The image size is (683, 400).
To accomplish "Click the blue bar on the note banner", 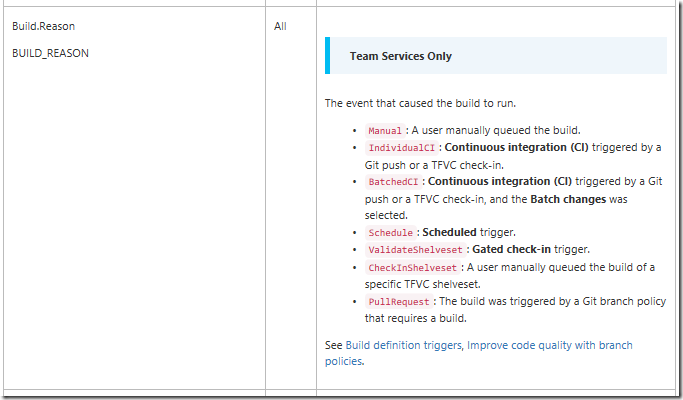I will coord(328,56).
